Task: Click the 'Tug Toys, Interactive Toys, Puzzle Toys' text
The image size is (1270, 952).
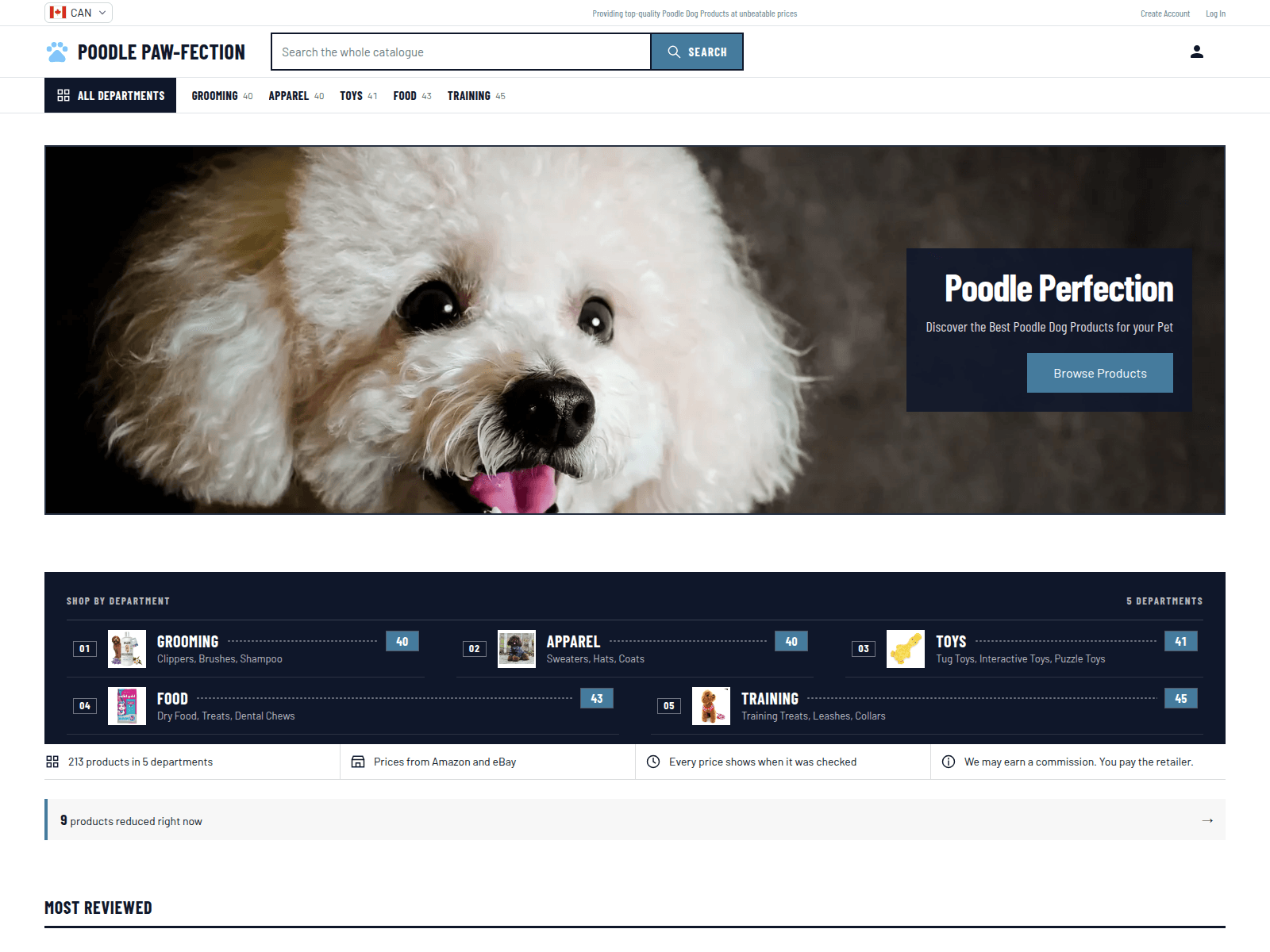Action: (1020, 658)
